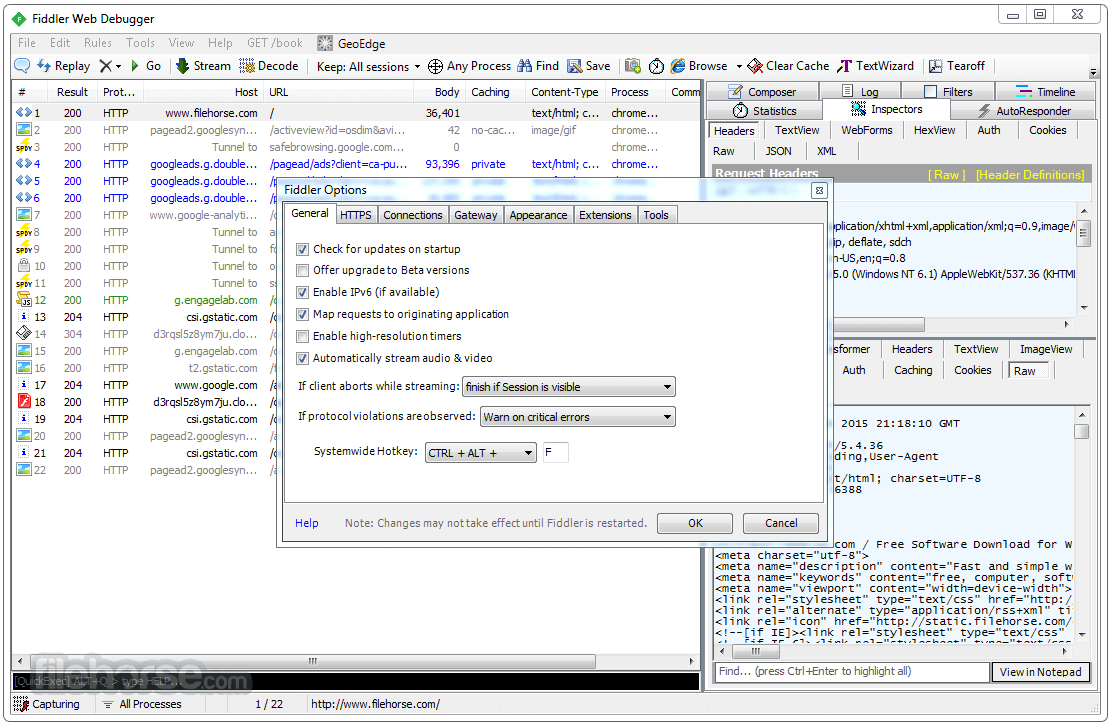Click the Find highlight search box

click(852, 671)
